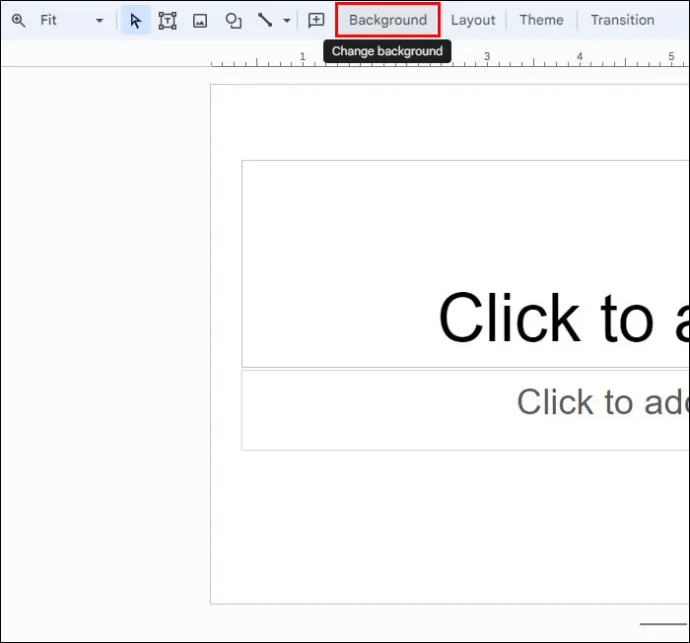Open the insert image tool
The width and height of the screenshot is (690, 643).
pos(200,20)
